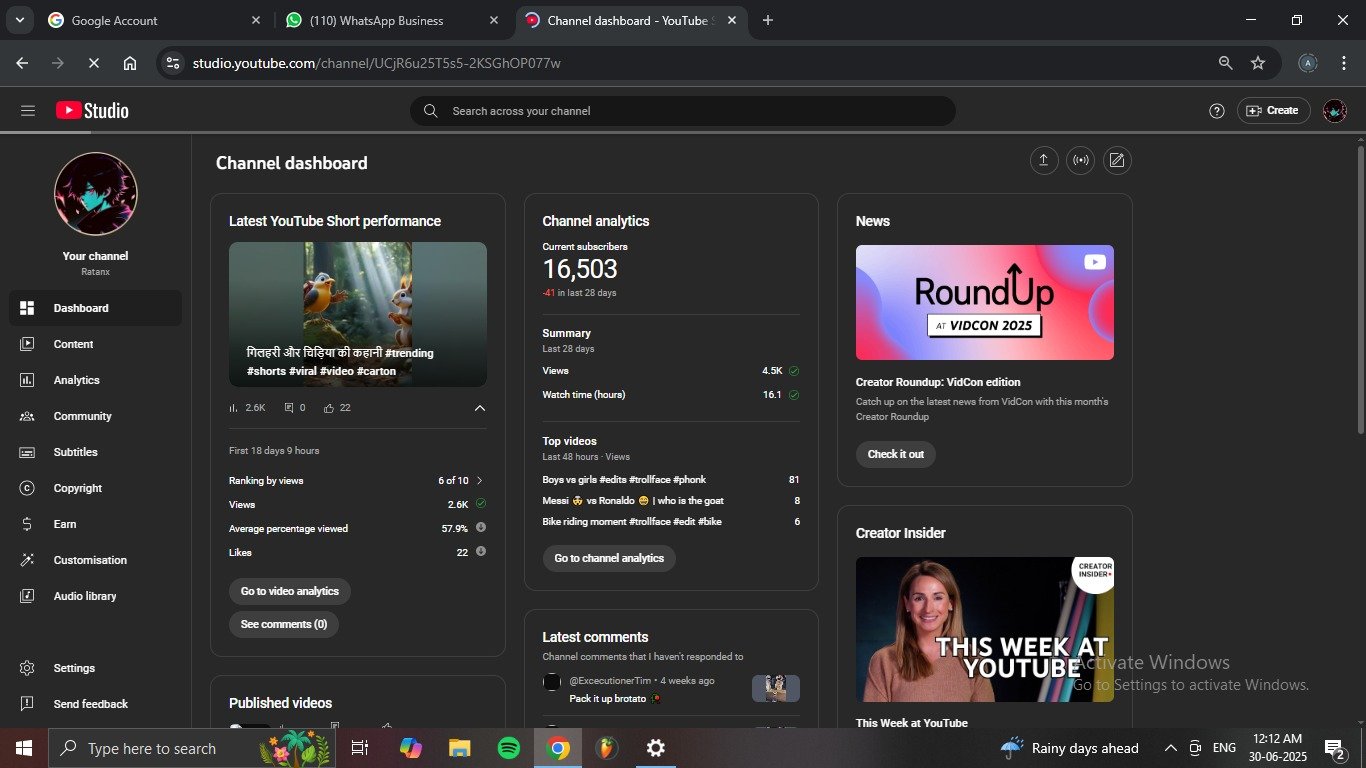1366x768 pixels.
Task: Show hidden system tray icons
Action: pos(1170,748)
